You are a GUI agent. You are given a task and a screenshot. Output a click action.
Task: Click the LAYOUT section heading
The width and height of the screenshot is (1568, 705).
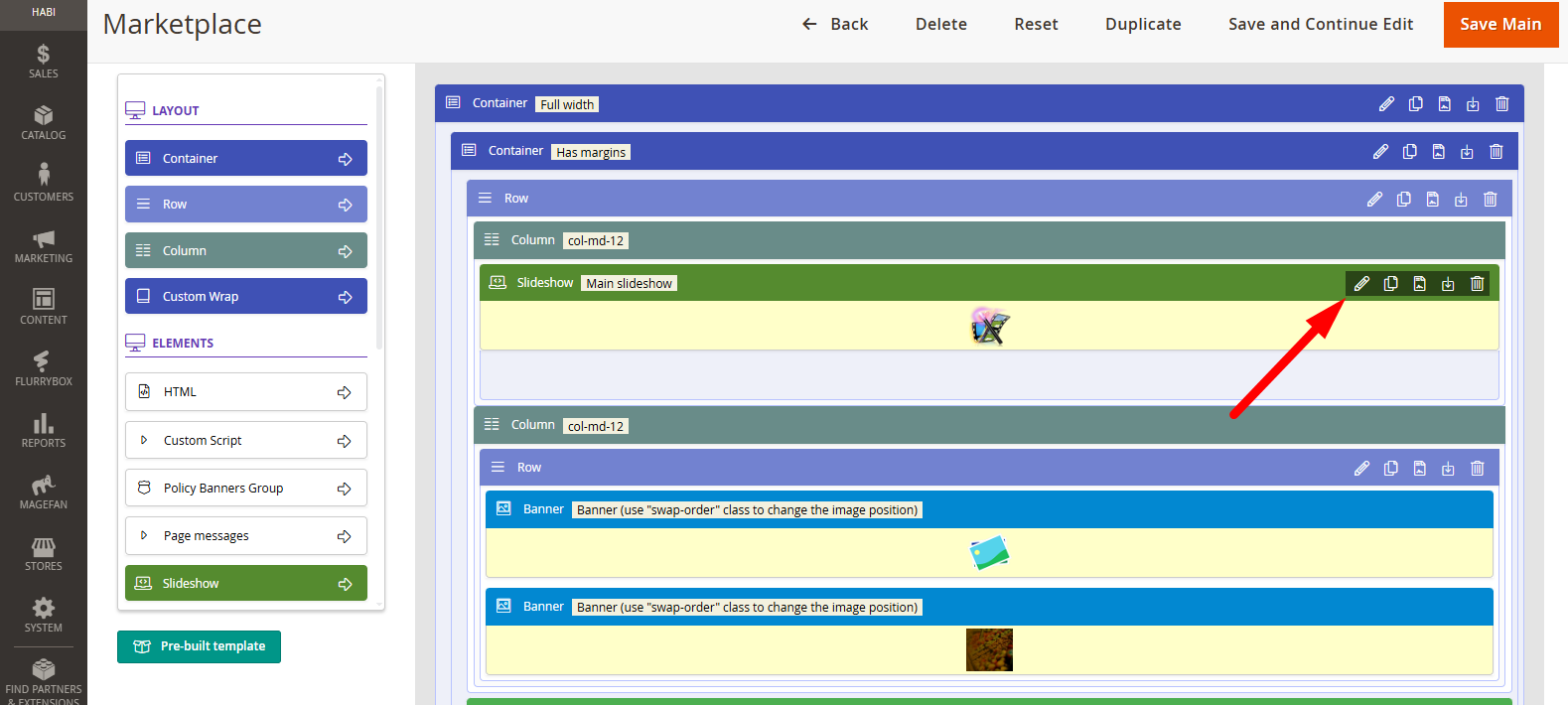(x=175, y=110)
